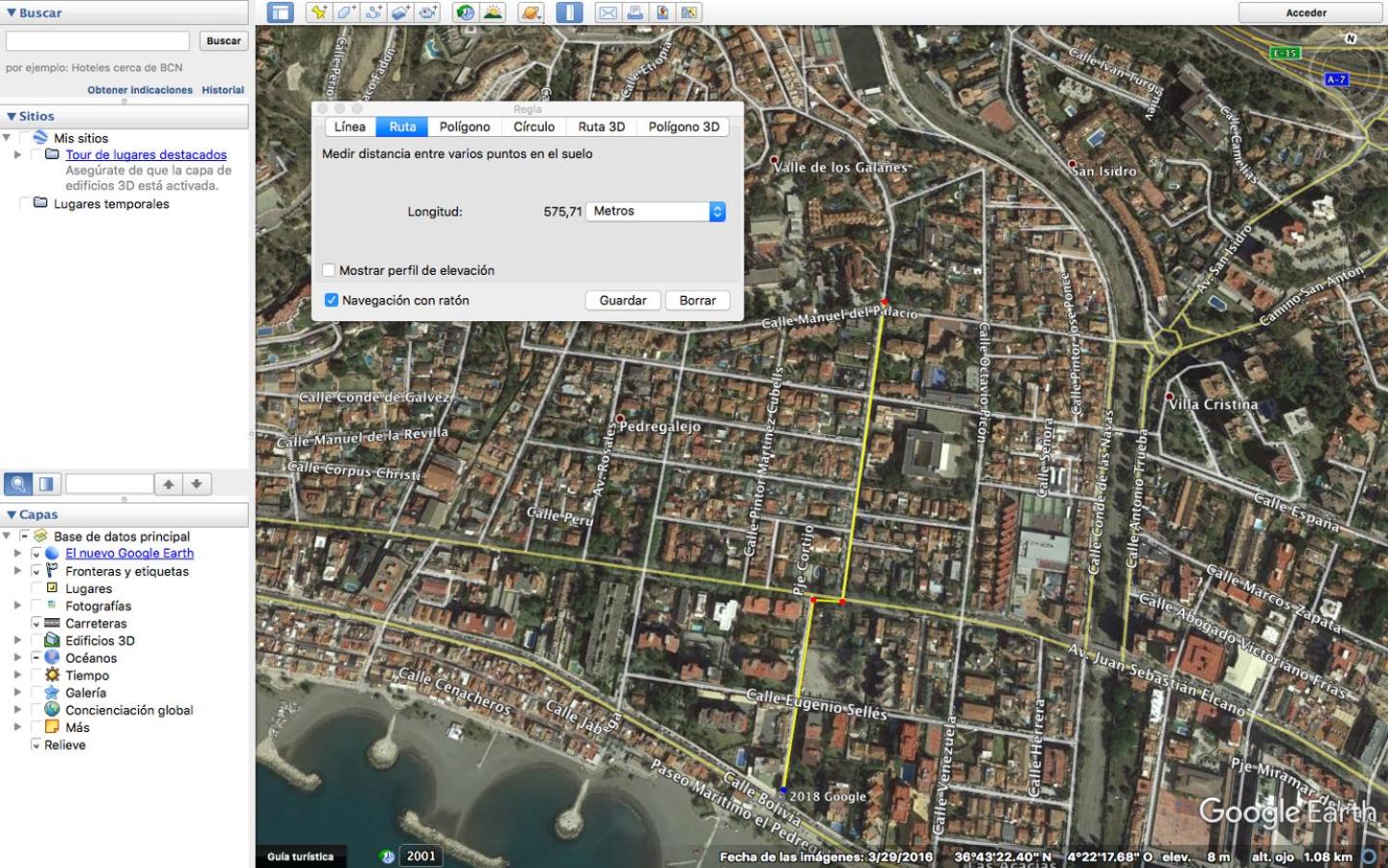
Task: Add a placemark with the pushpin icon
Action: point(318,13)
